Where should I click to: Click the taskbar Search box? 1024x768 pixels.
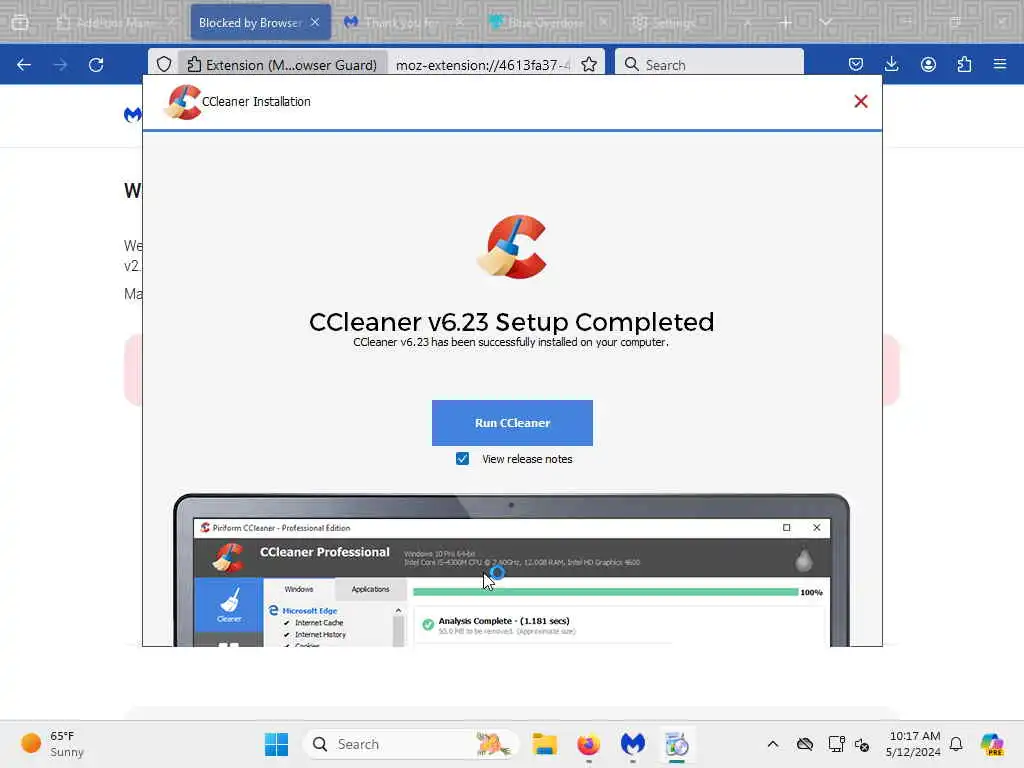pyautogui.click(x=410, y=744)
